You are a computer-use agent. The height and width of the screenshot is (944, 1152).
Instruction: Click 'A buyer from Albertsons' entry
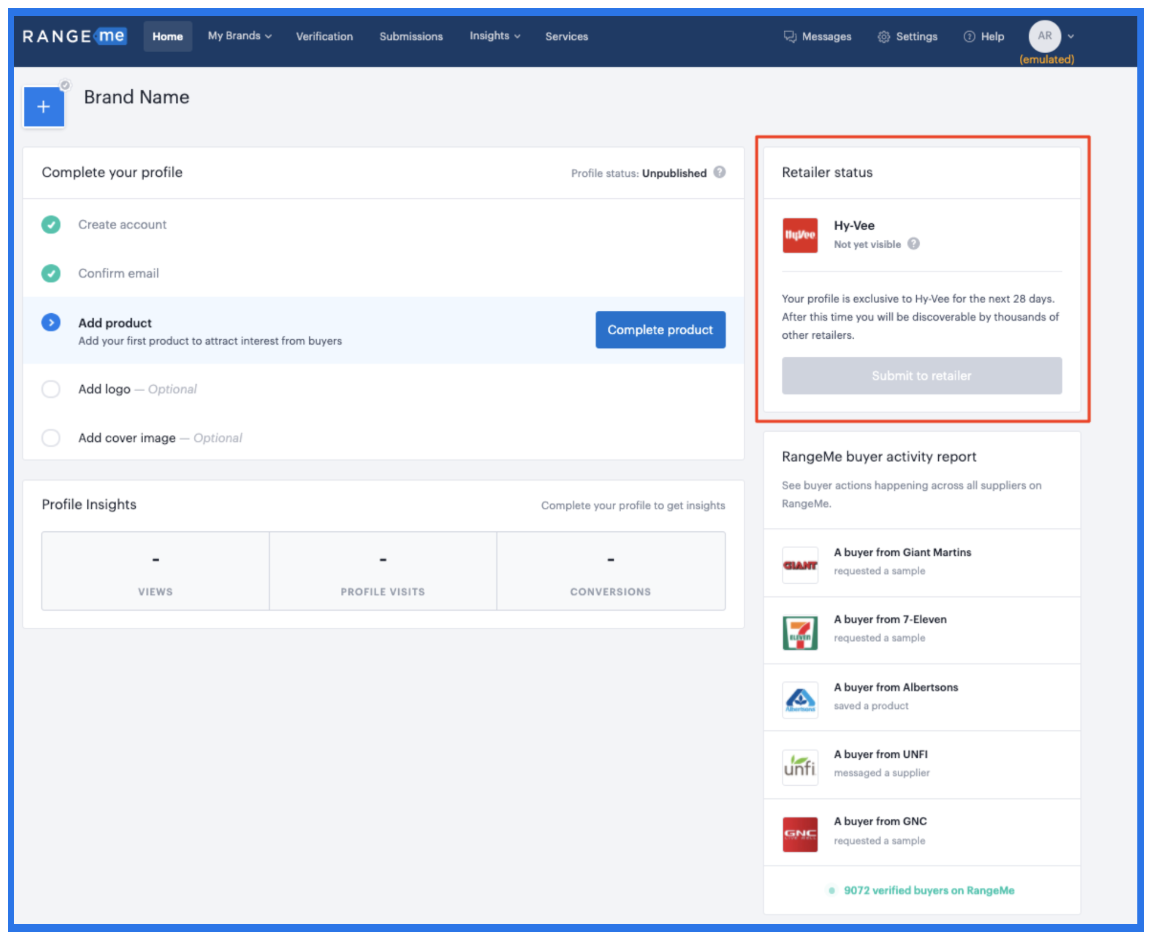pos(921,698)
